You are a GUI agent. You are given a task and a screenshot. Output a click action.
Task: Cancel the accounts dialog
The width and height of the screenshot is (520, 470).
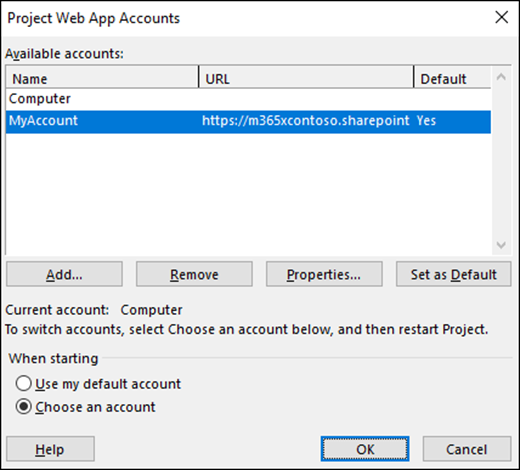pyautogui.click(x=467, y=449)
